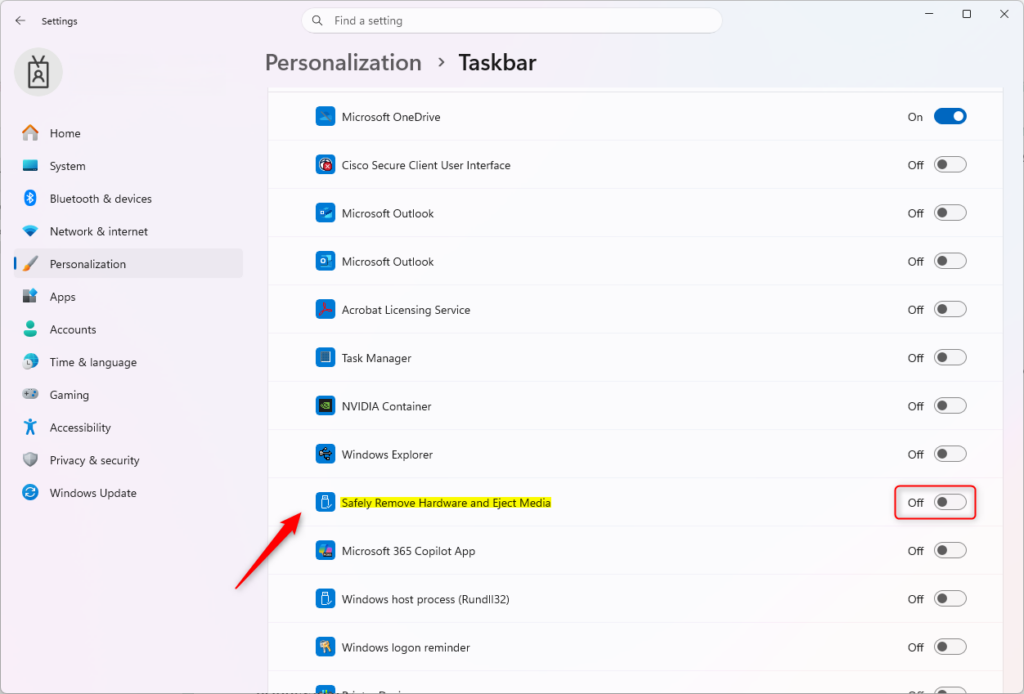
Task: Click the Acrobat Licensing Service icon
Action: (x=325, y=309)
